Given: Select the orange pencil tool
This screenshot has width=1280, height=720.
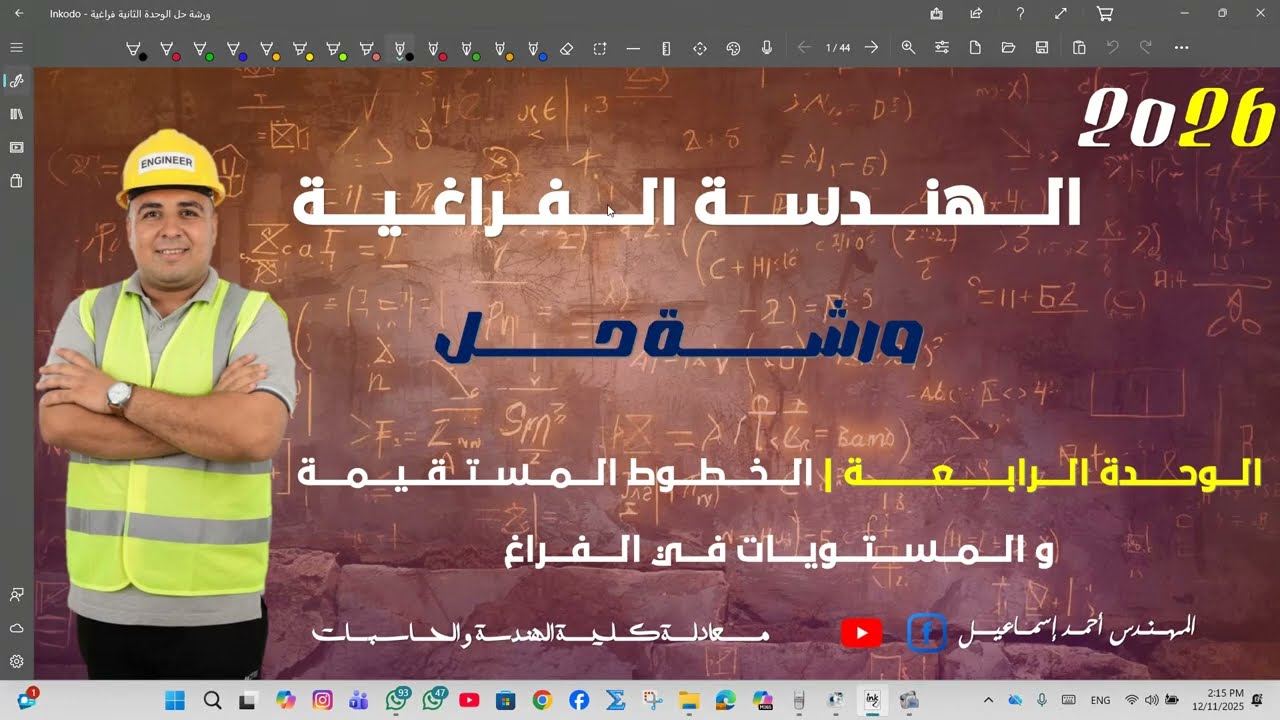Looking at the screenshot, I should coord(502,49).
